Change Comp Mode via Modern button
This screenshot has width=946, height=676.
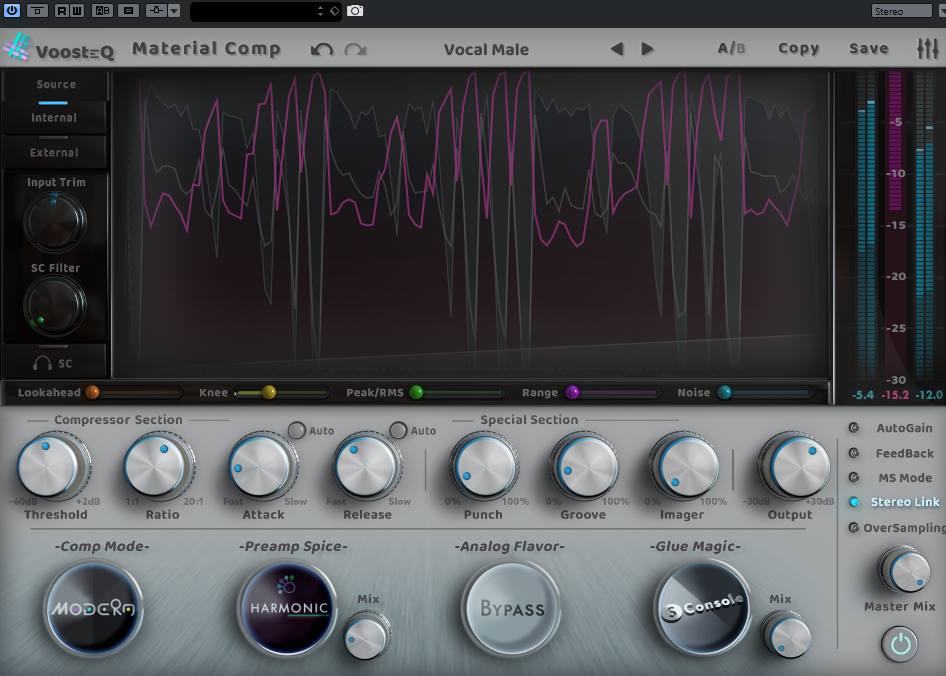(x=94, y=608)
